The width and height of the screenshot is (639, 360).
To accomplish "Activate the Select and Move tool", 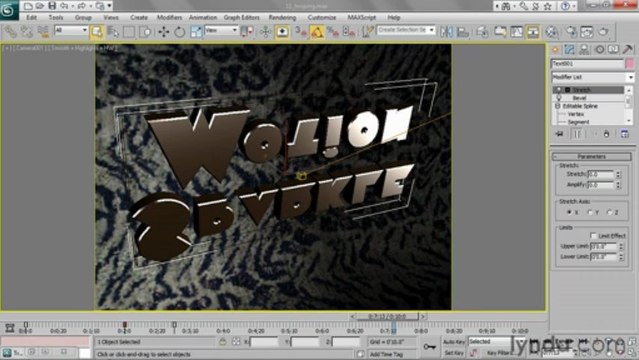I will tap(163, 32).
